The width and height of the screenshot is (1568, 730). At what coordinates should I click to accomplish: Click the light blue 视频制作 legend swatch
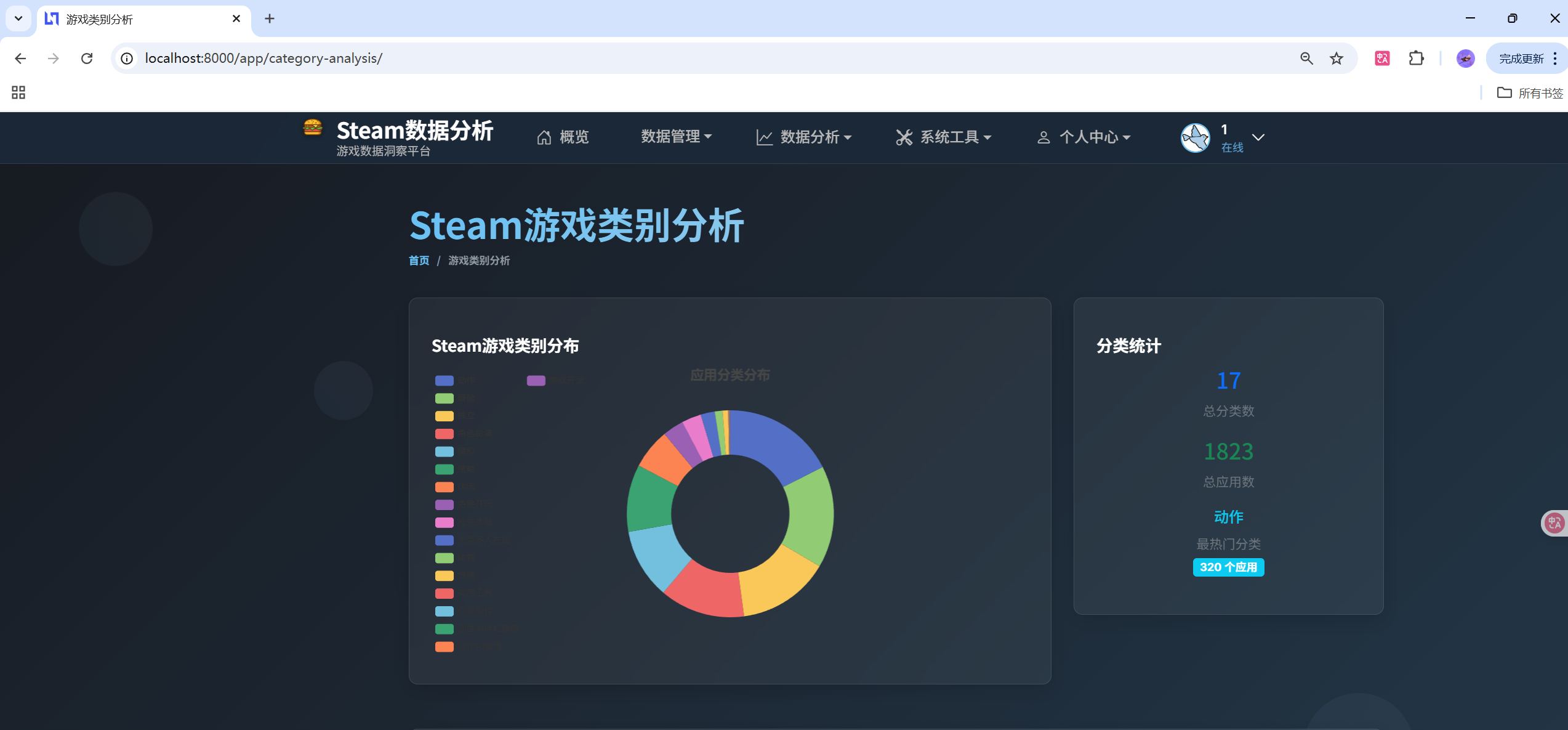point(444,611)
